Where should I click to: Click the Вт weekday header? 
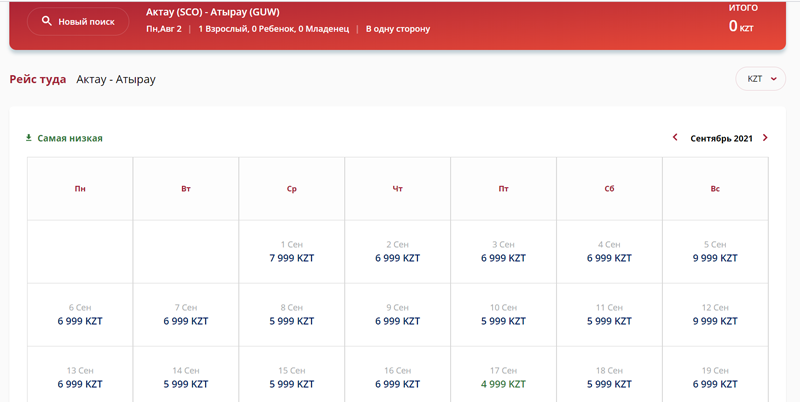click(186, 189)
